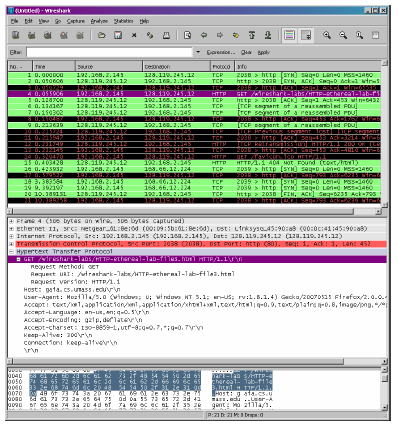This screenshot has width=398, height=441.
Task: Open the Statistics menu
Action: (x=123, y=21)
